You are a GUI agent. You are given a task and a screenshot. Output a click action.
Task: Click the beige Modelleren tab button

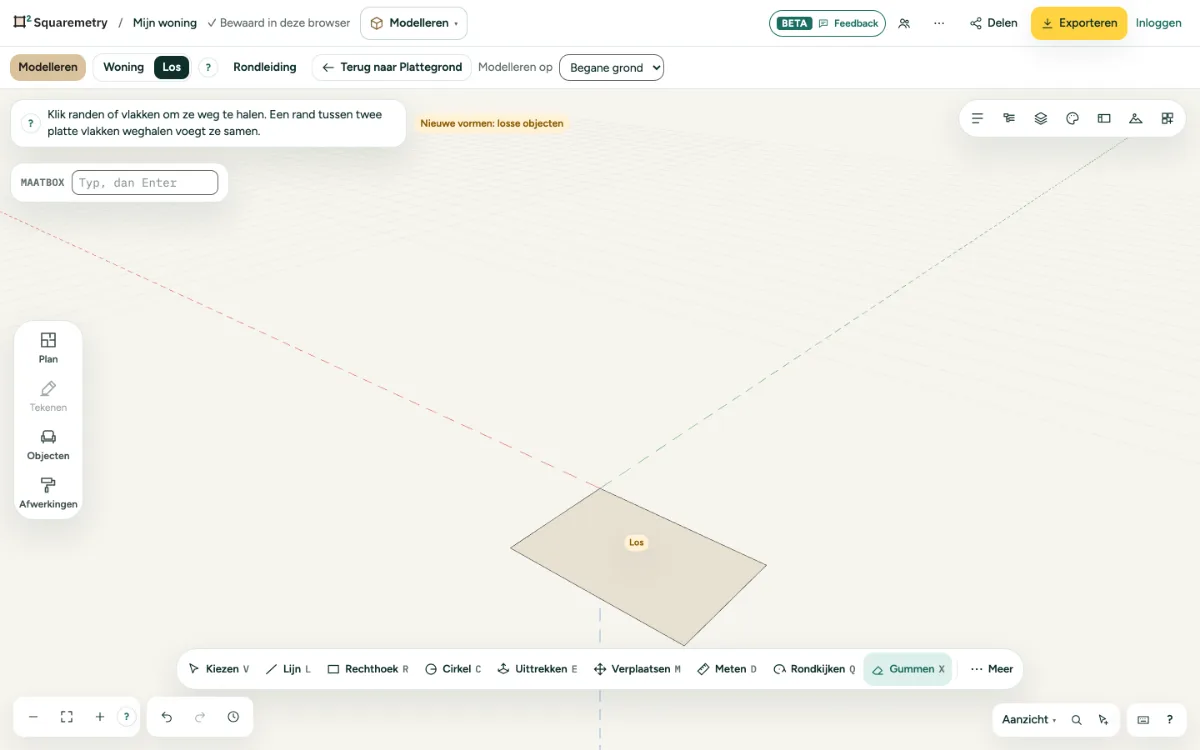(48, 67)
